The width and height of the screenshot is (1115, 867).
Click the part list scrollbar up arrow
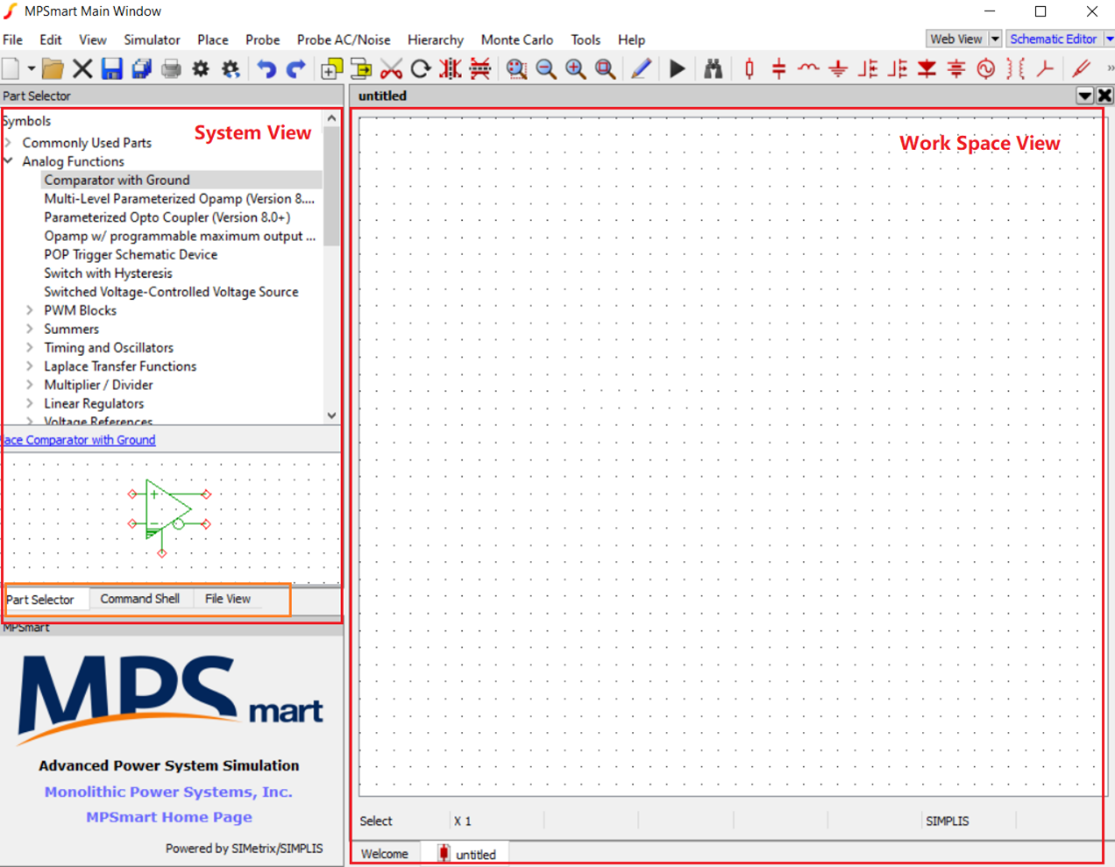[x=331, y=119]
